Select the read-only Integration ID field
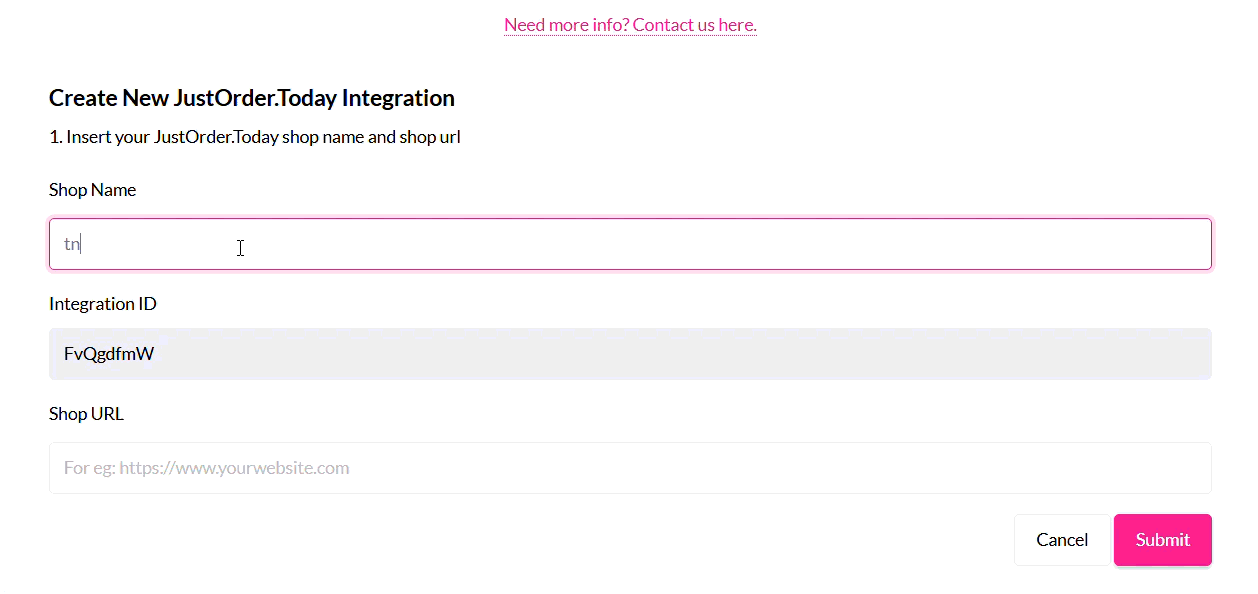This screenshot has height=594, width=1258. 630,354
